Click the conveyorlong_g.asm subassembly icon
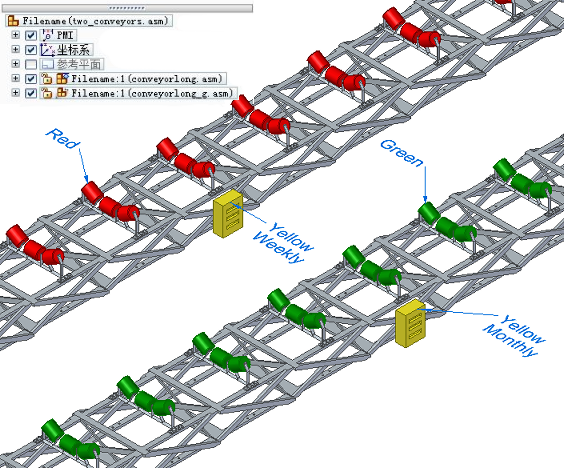Screen dimensions: 564x468 pos(63,93)
